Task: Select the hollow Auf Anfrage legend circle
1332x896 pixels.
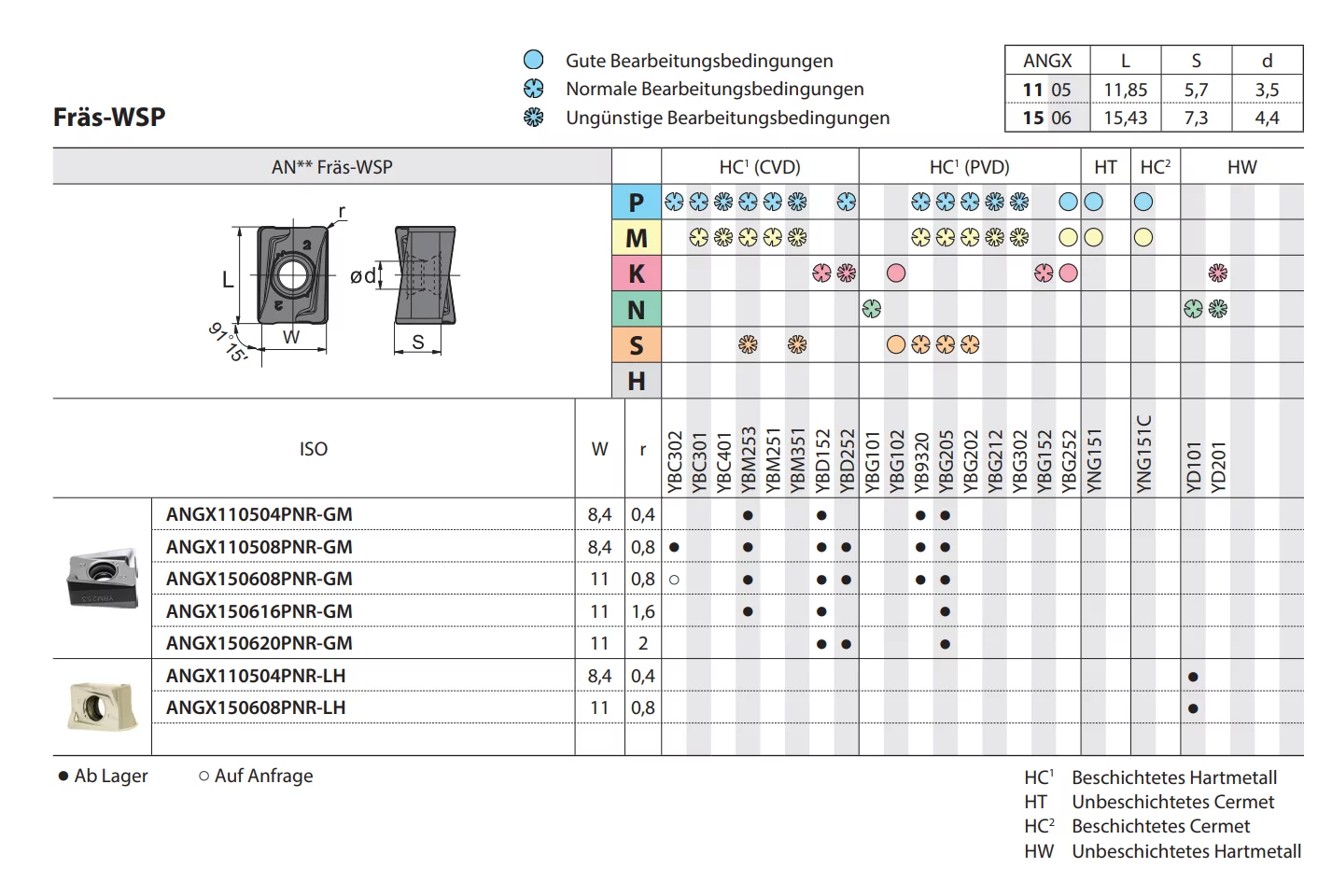Action: point(203,776)
